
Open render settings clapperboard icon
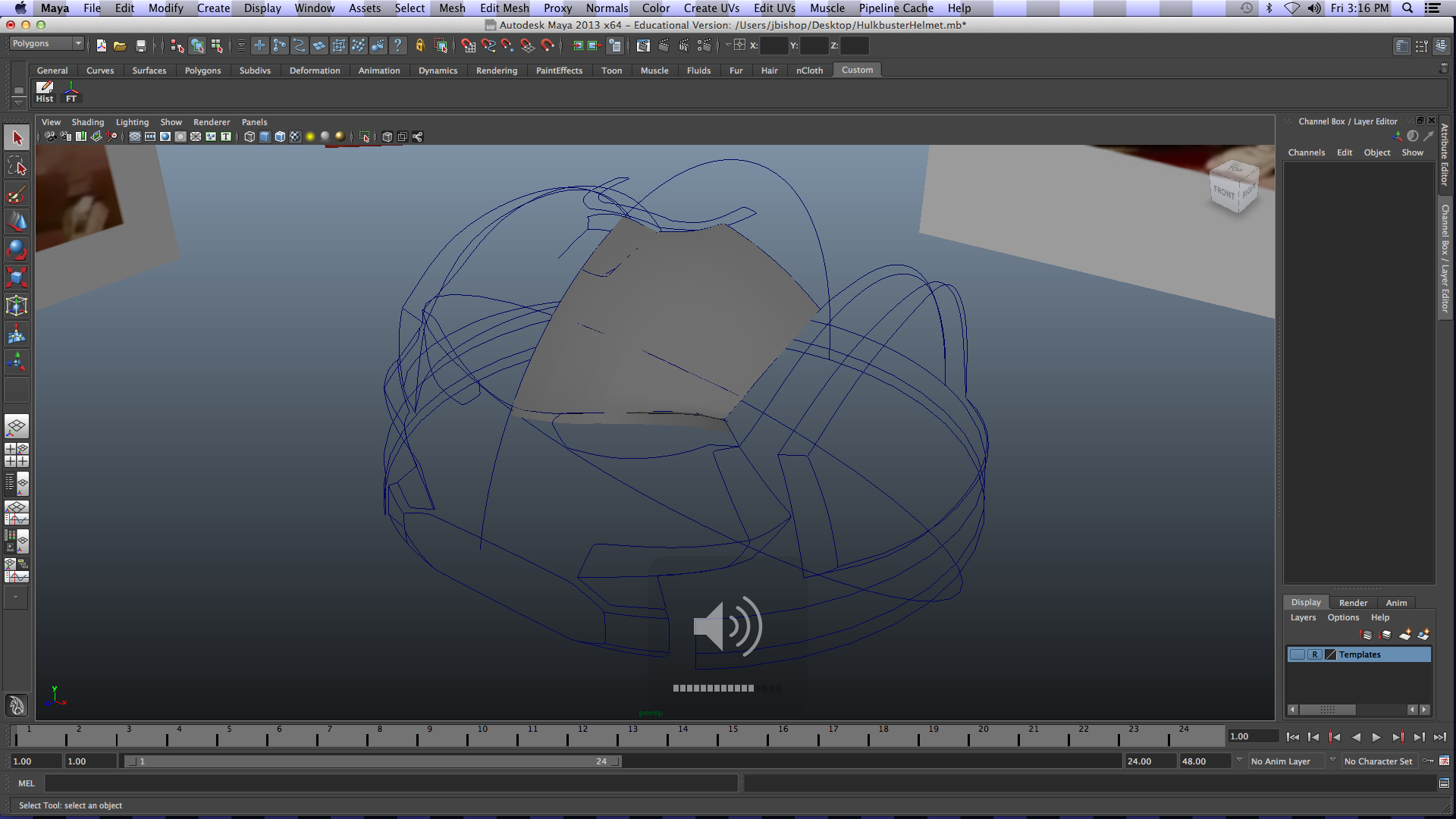point(704,45)
